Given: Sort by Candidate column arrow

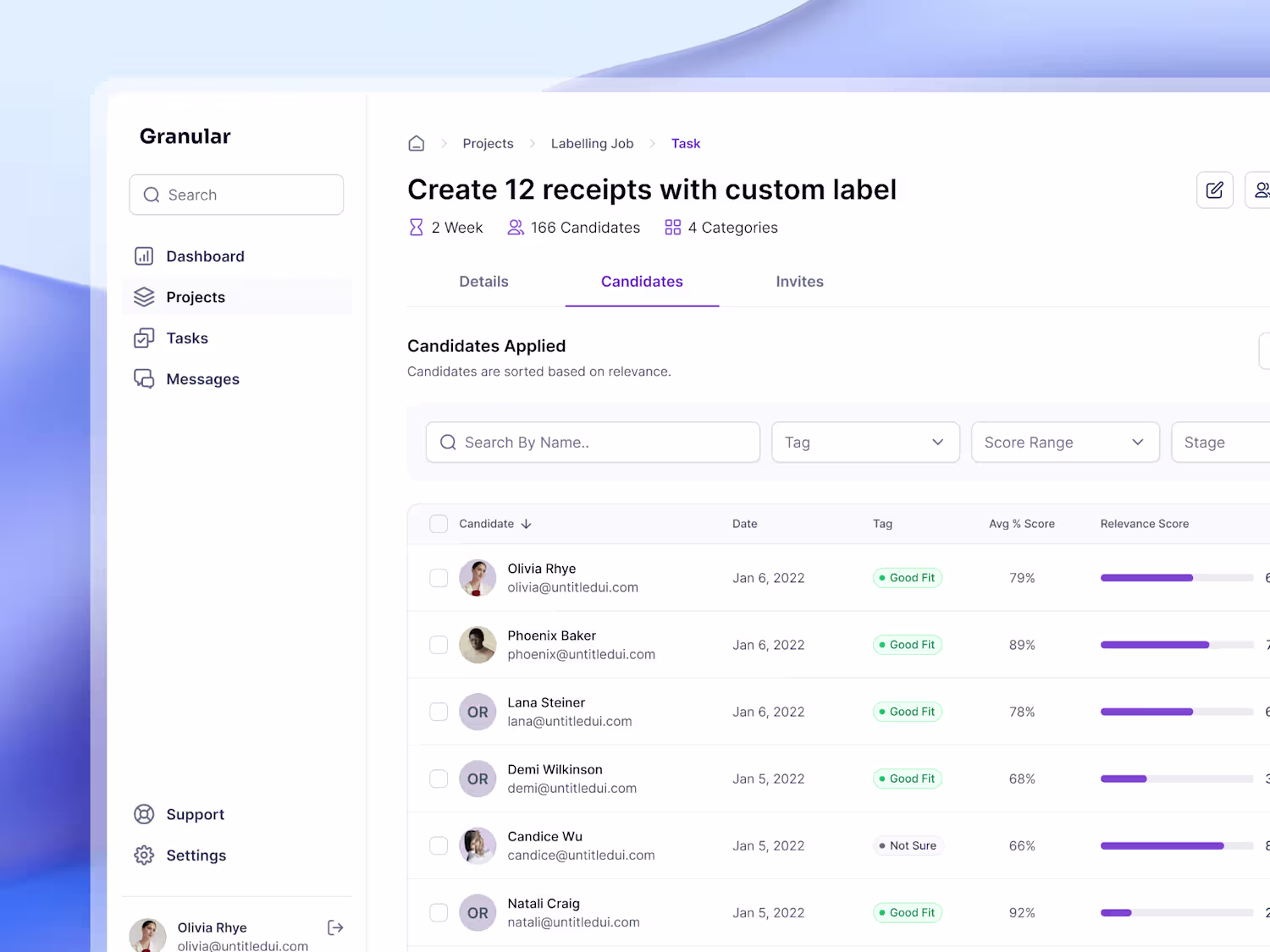Looking at the screenshot, I should [x=526, y=524].
